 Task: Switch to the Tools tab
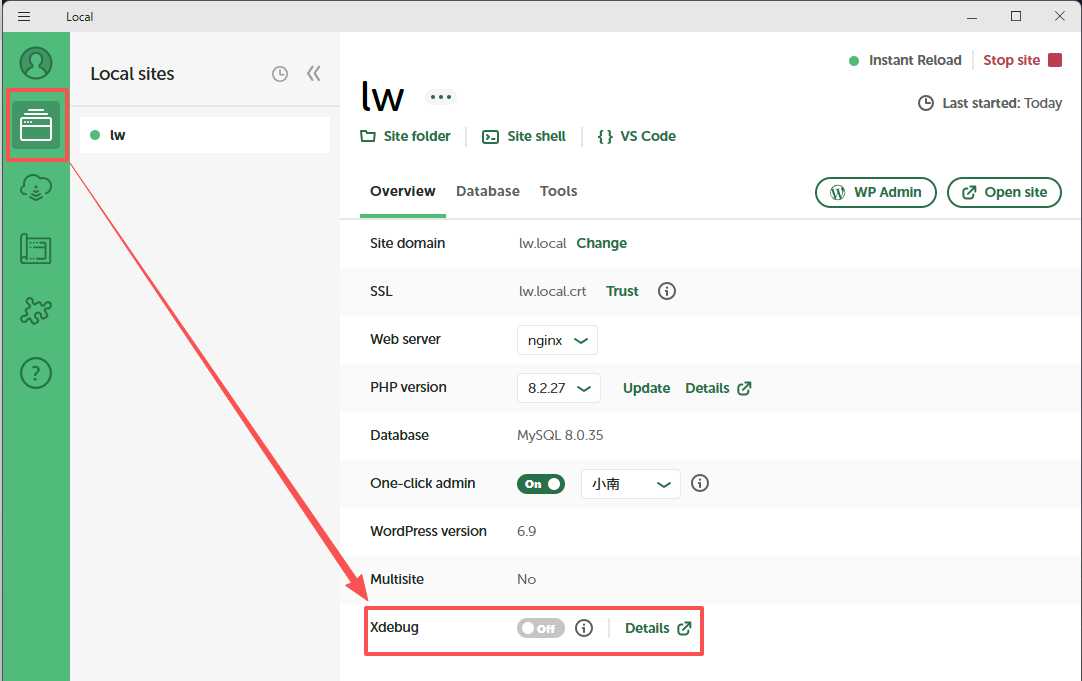point(558,191)
